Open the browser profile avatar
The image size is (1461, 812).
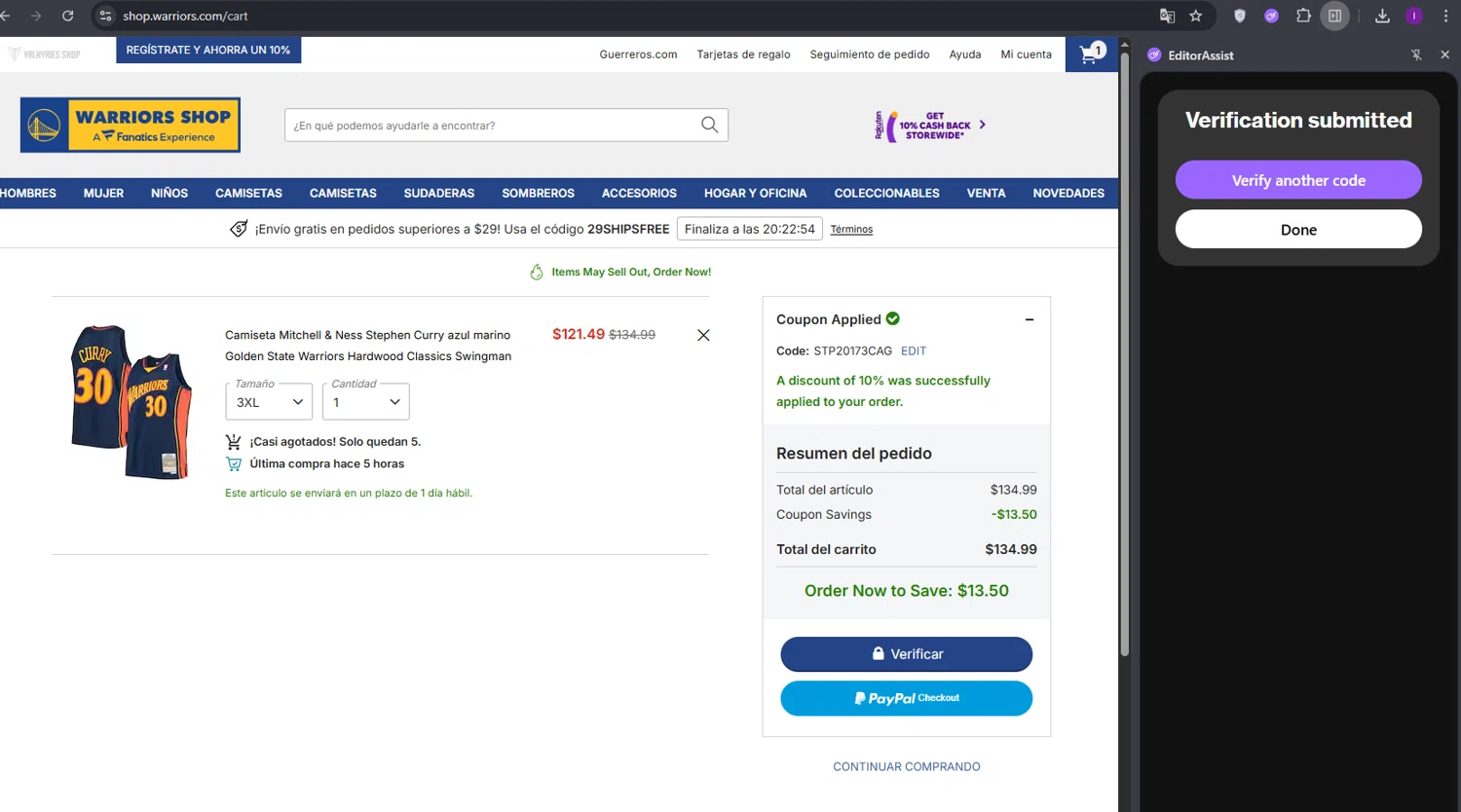tap(1414, 16)
